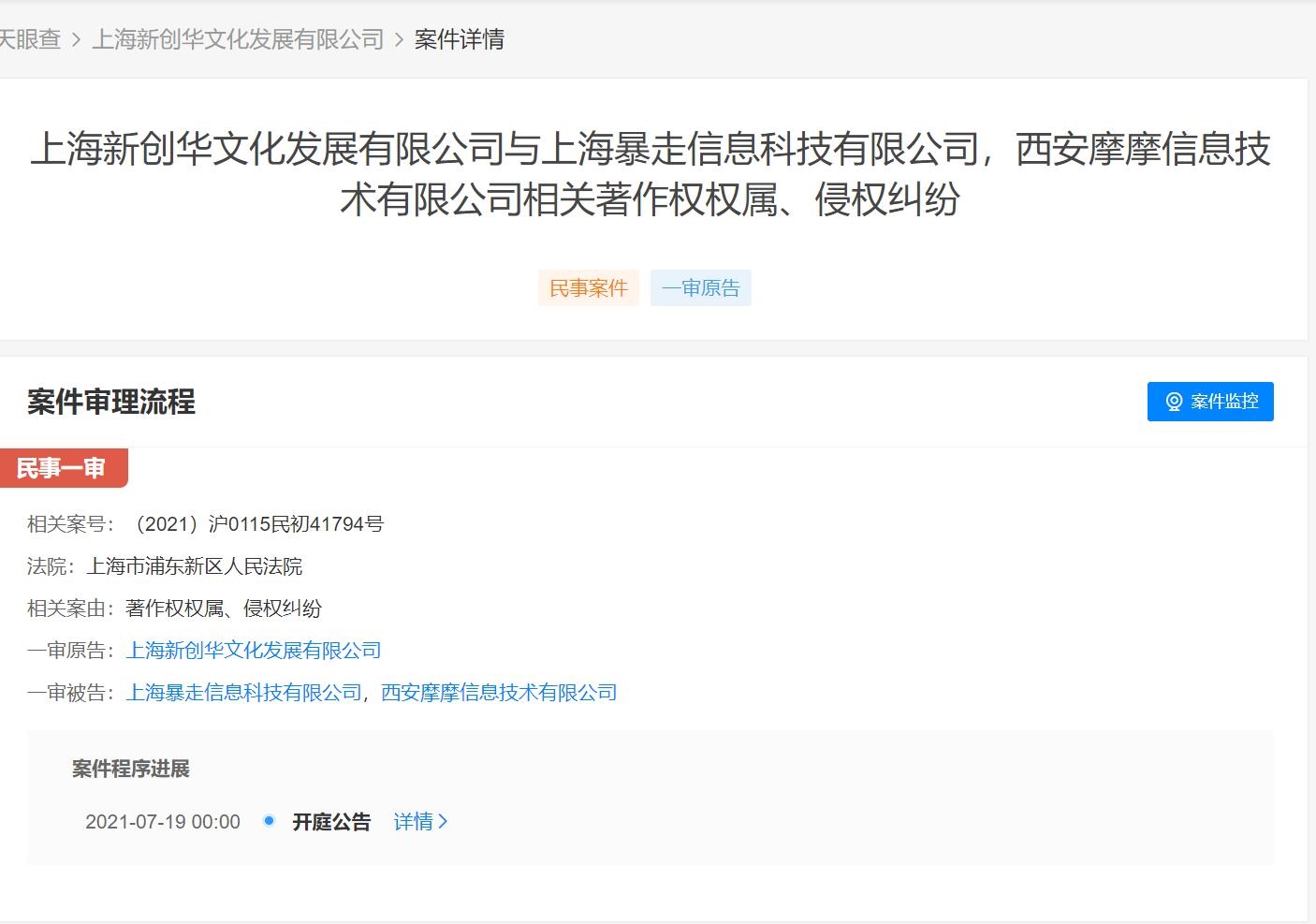Click the 案件审理流程 section heading
This screenshot has height=924, width=1316.
111,403
